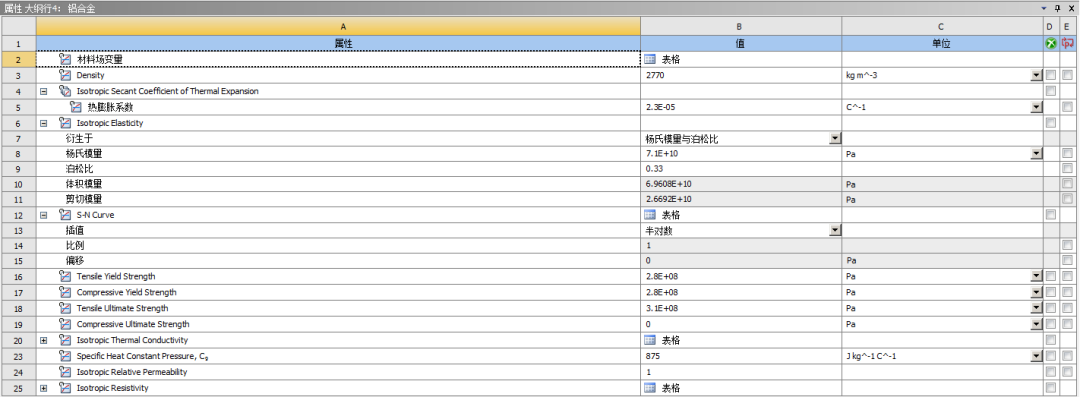Click the Compressive Yield Strength property icon
1080x397 pixels.
(65, 292)
